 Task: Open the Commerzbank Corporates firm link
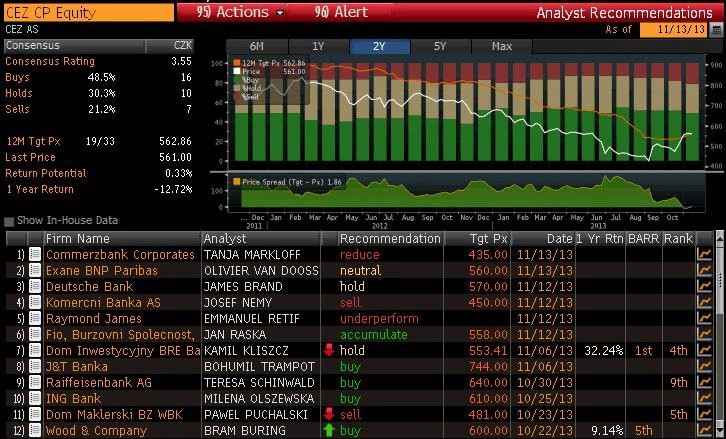120,255
